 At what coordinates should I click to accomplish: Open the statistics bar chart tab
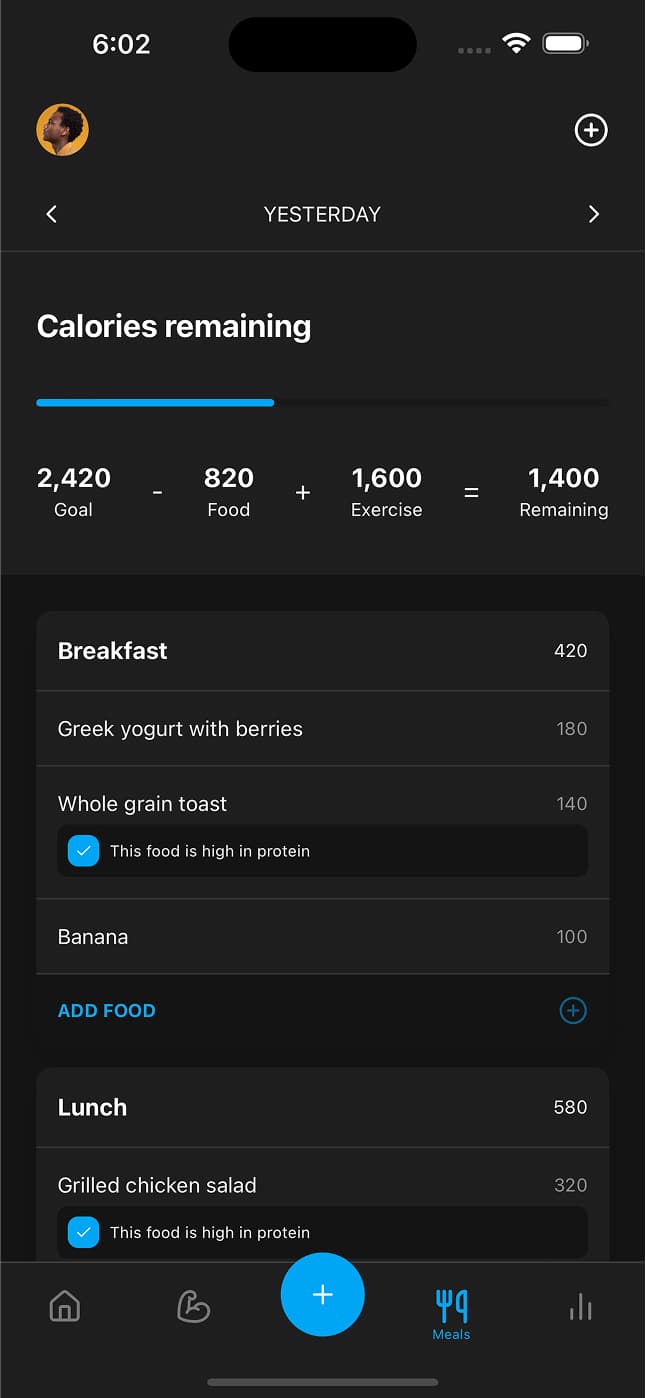click(581, 1306)
